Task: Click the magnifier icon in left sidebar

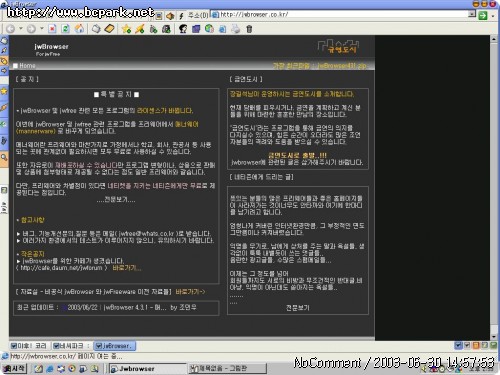Action: 4,157
